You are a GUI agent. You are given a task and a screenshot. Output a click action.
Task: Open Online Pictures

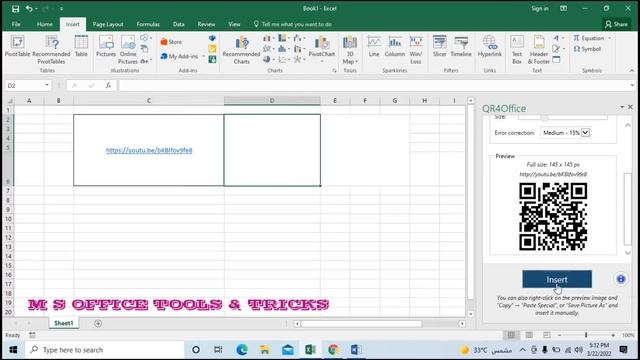pyautogui.click(x=128, y=50)
